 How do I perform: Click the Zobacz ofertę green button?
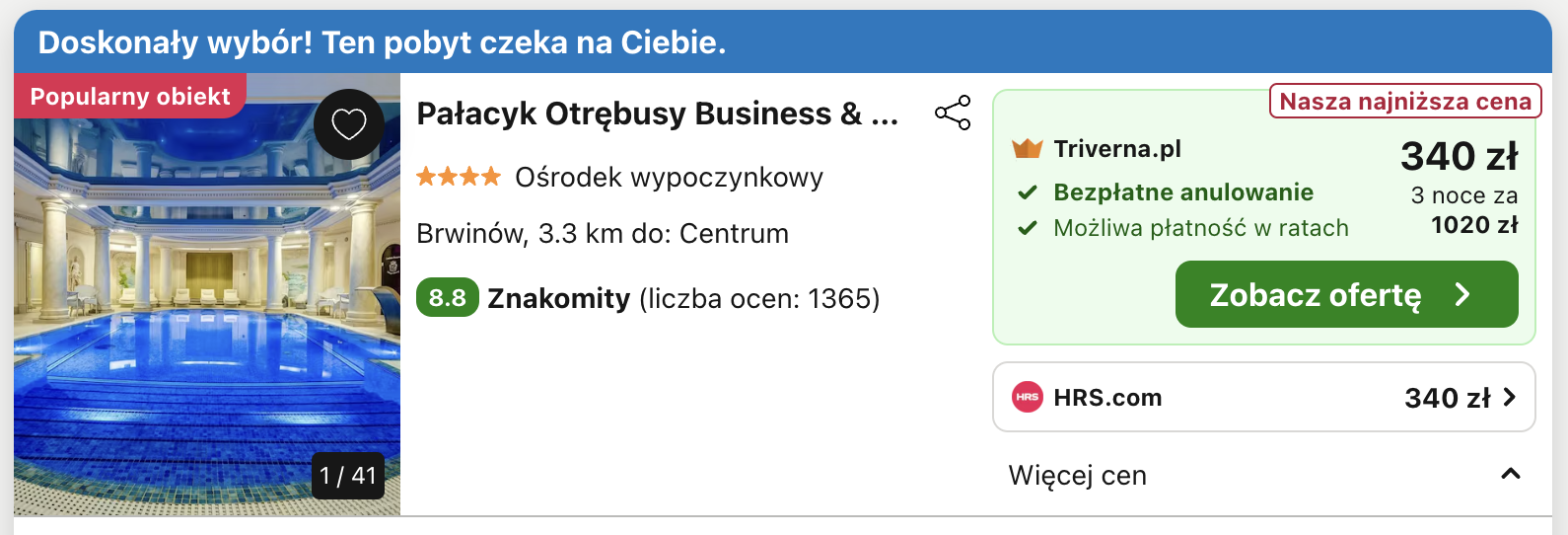(x=1346, y=294)
